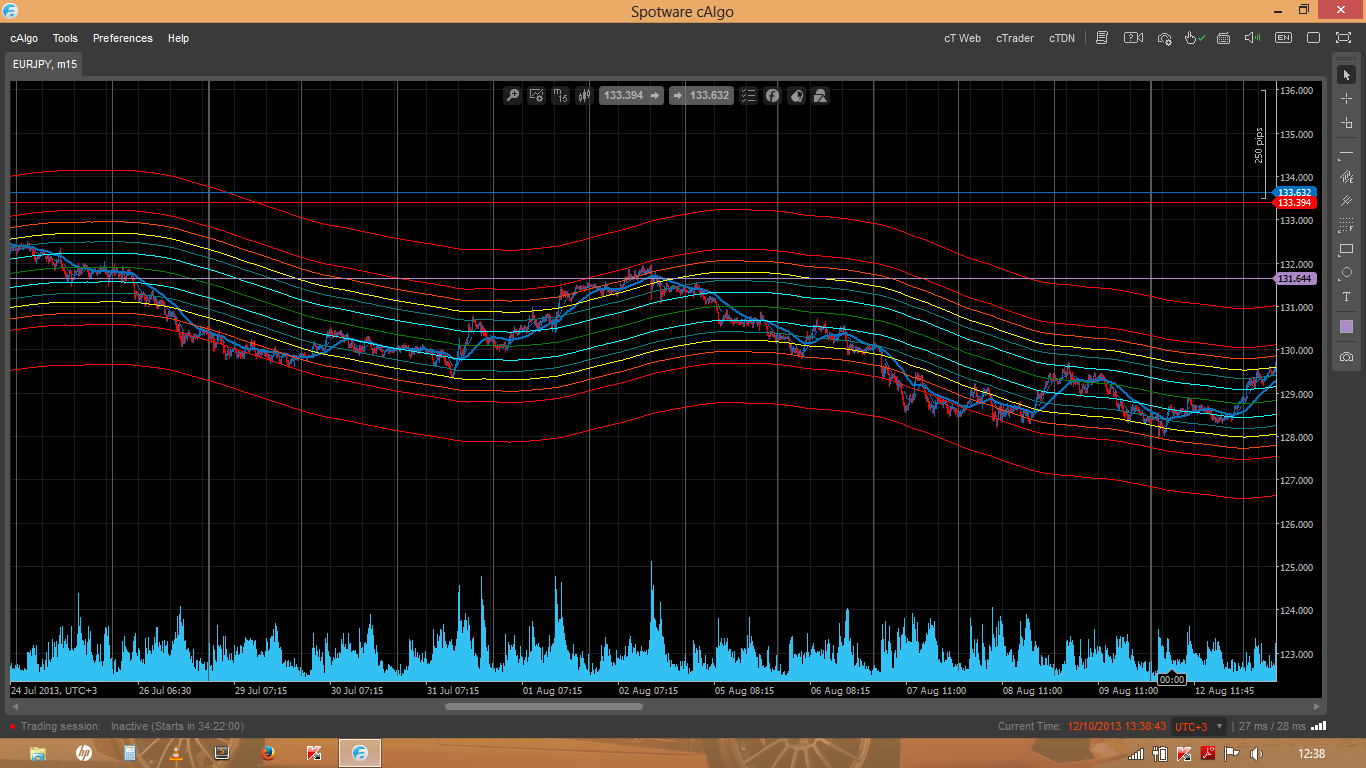Select the horizontal line drawing tool

1346,153
